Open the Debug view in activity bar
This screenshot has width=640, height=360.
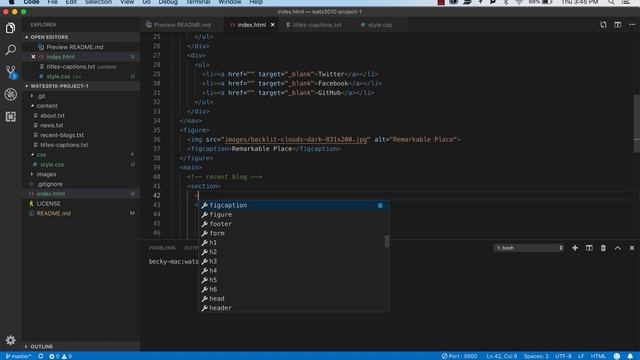pyautogui.click(x=11, y=94)
